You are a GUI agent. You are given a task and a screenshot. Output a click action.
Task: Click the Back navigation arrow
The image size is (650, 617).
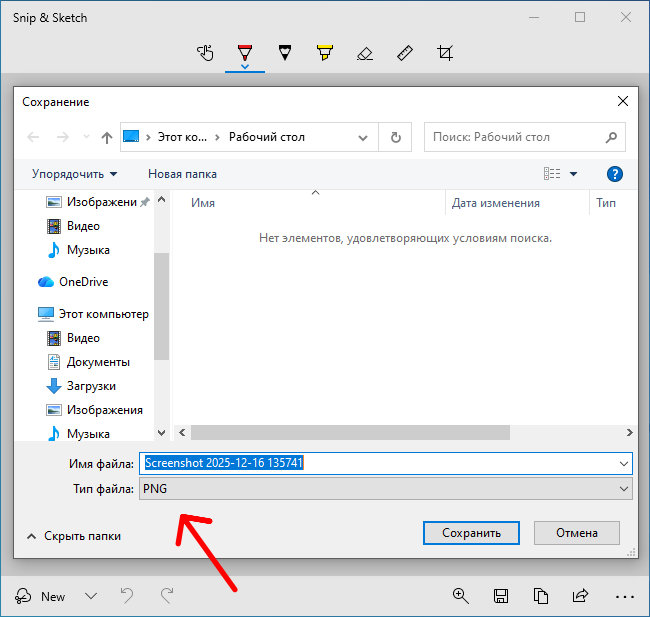tap(33, 137)
